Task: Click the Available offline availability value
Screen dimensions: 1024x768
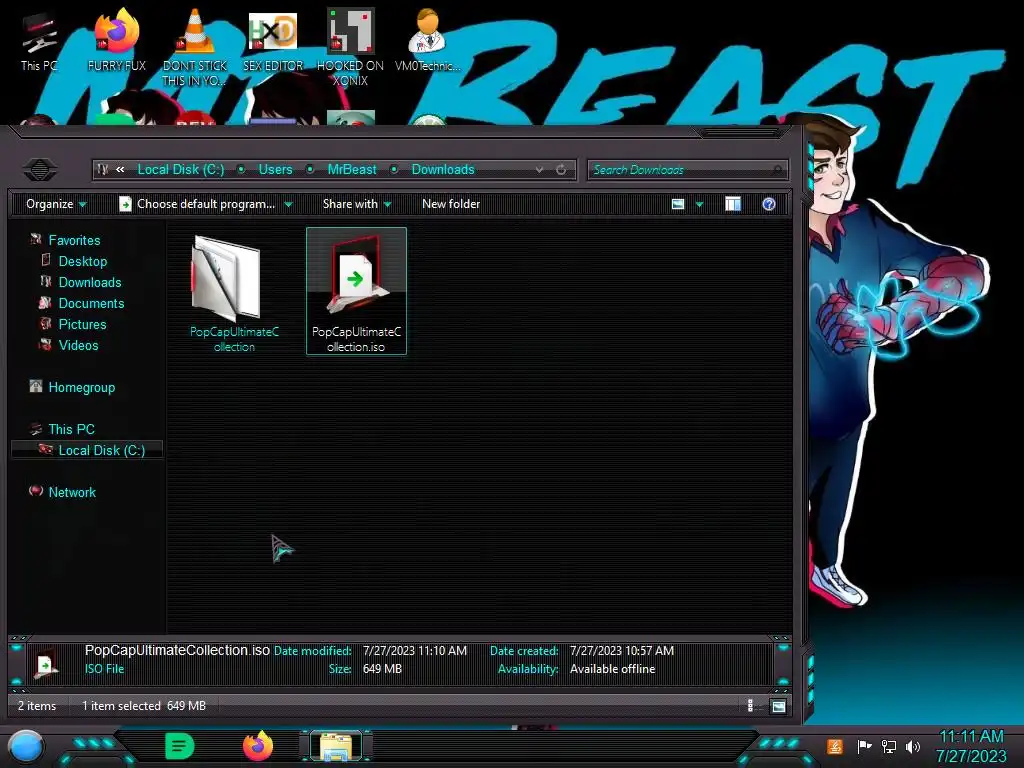Action: click(x=612, y=669)
